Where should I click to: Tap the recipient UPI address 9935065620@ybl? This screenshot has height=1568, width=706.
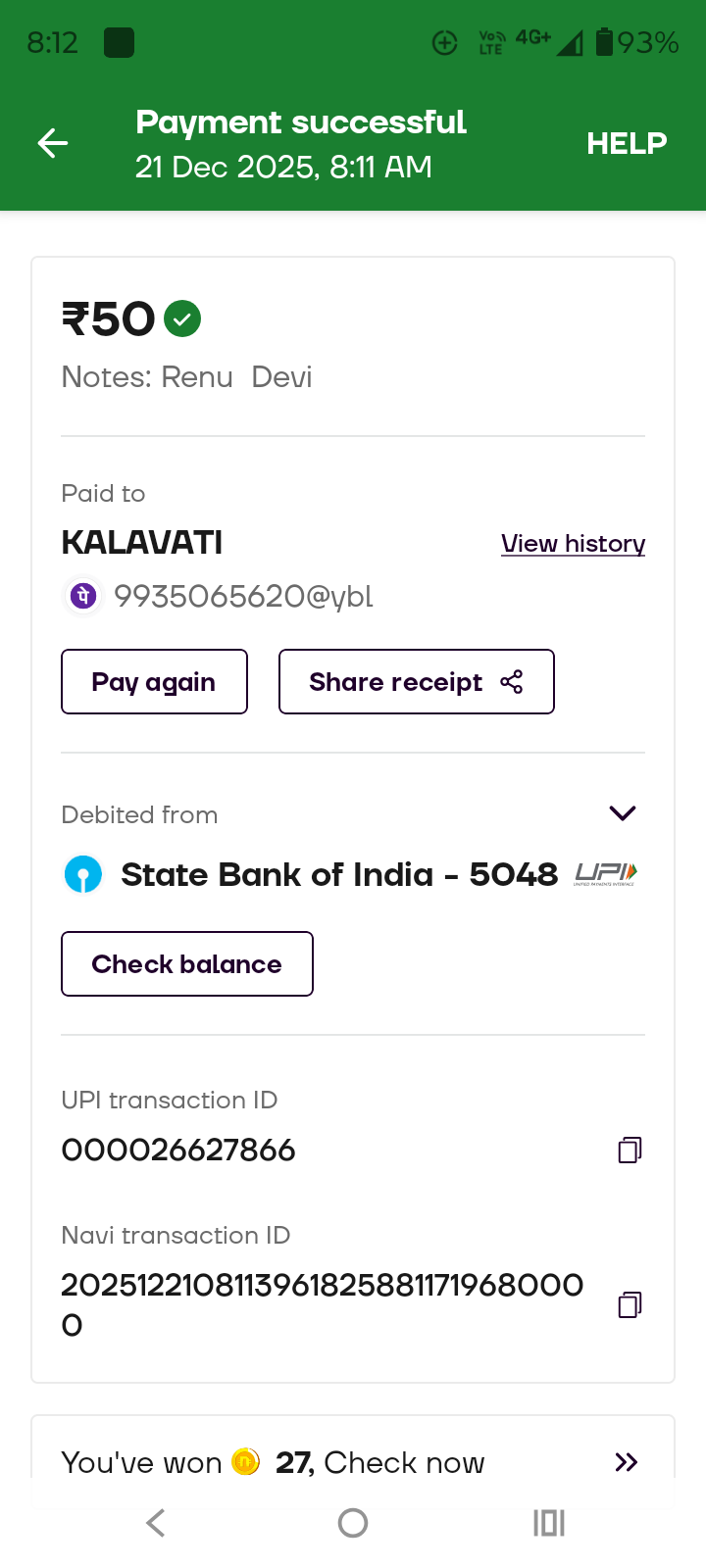click(x=243, y=596)
